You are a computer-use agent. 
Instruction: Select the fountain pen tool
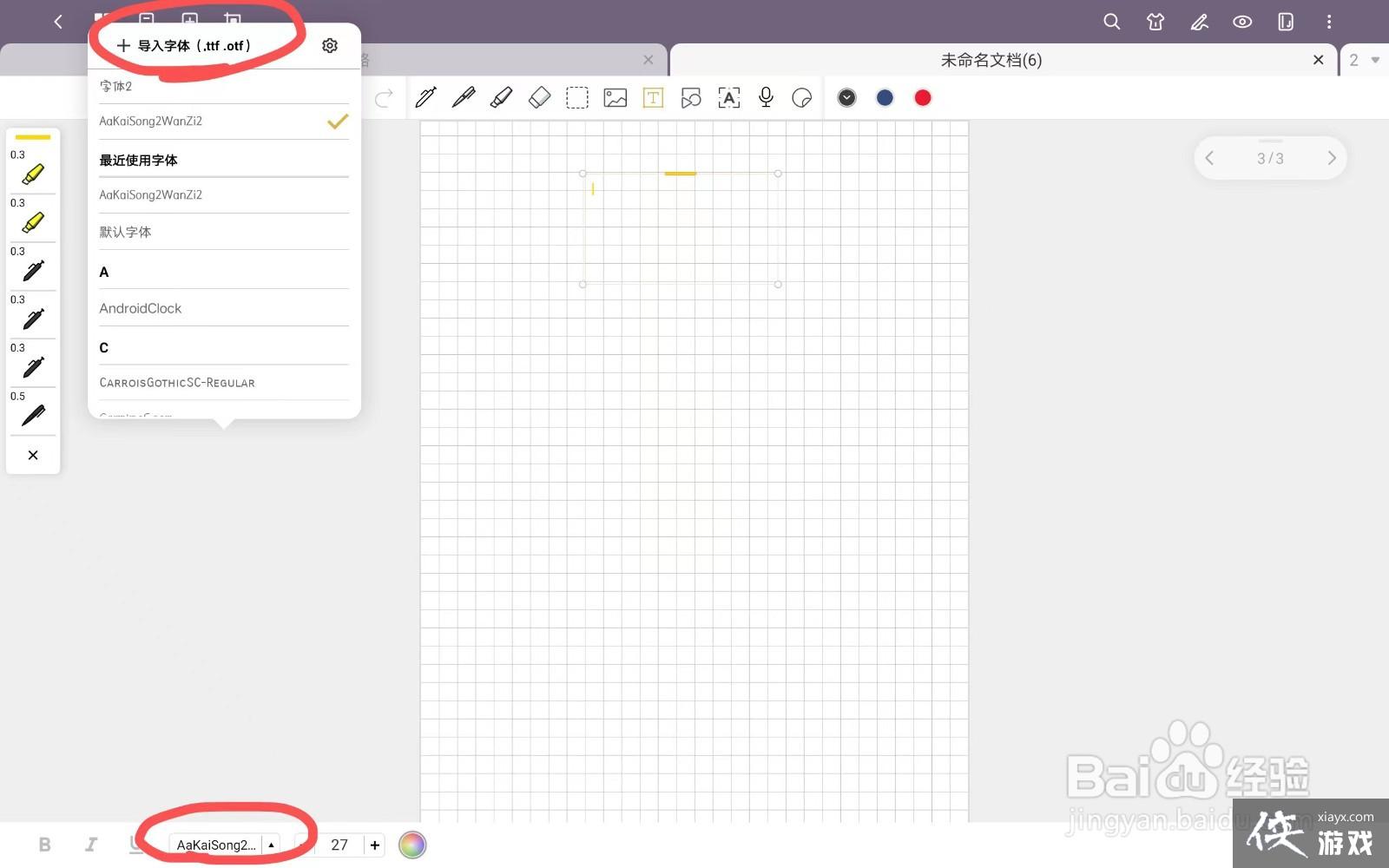[x=464, y=98]
